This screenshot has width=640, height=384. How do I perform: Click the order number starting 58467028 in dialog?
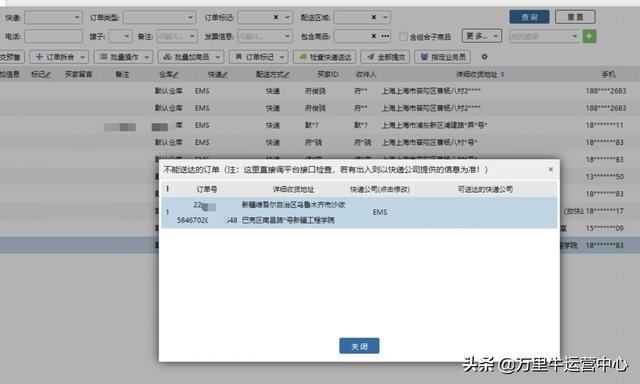[x=207, y=220]
